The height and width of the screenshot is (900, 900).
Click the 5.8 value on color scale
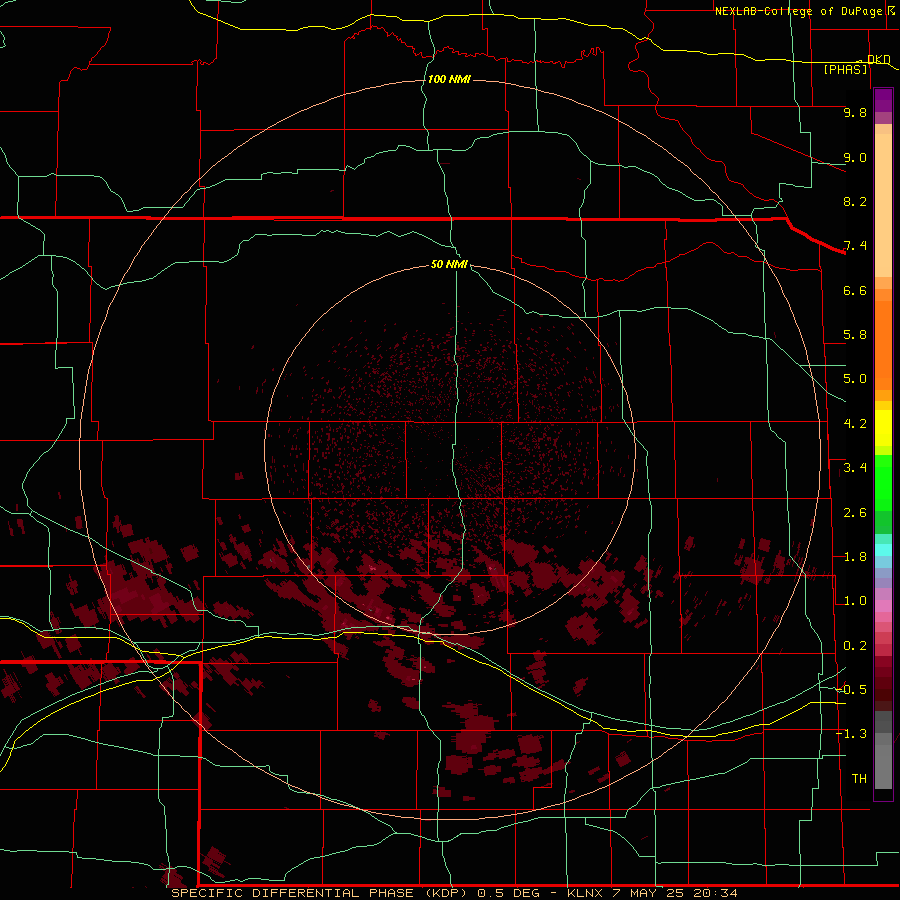pyautogui.click(x=855, y=335)
